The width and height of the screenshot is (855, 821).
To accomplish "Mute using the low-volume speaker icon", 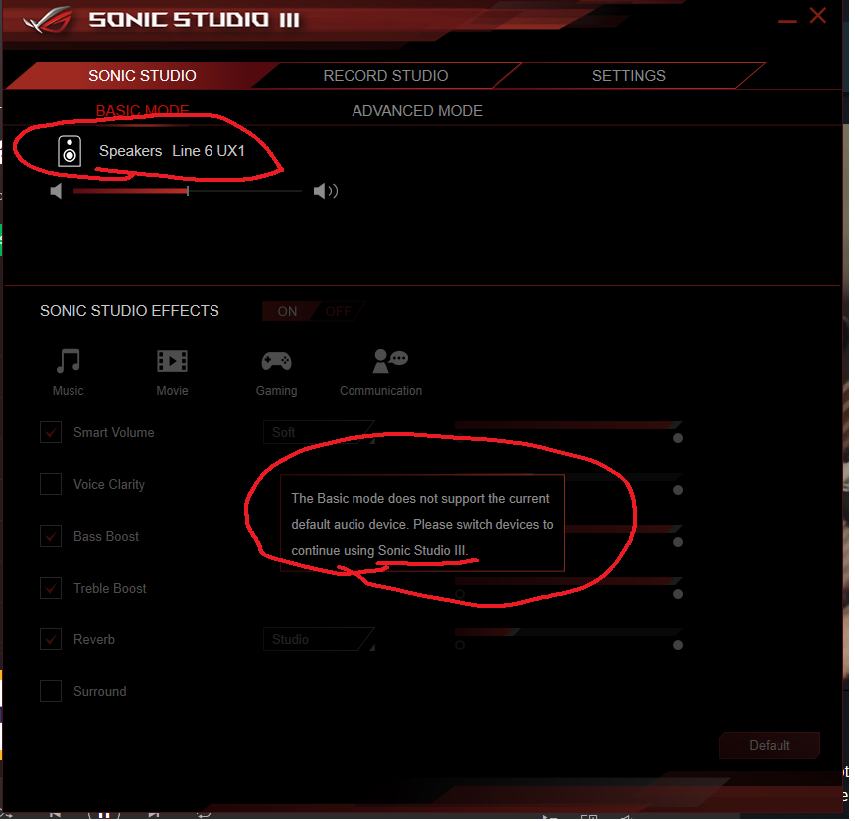I will coord(56,191).
